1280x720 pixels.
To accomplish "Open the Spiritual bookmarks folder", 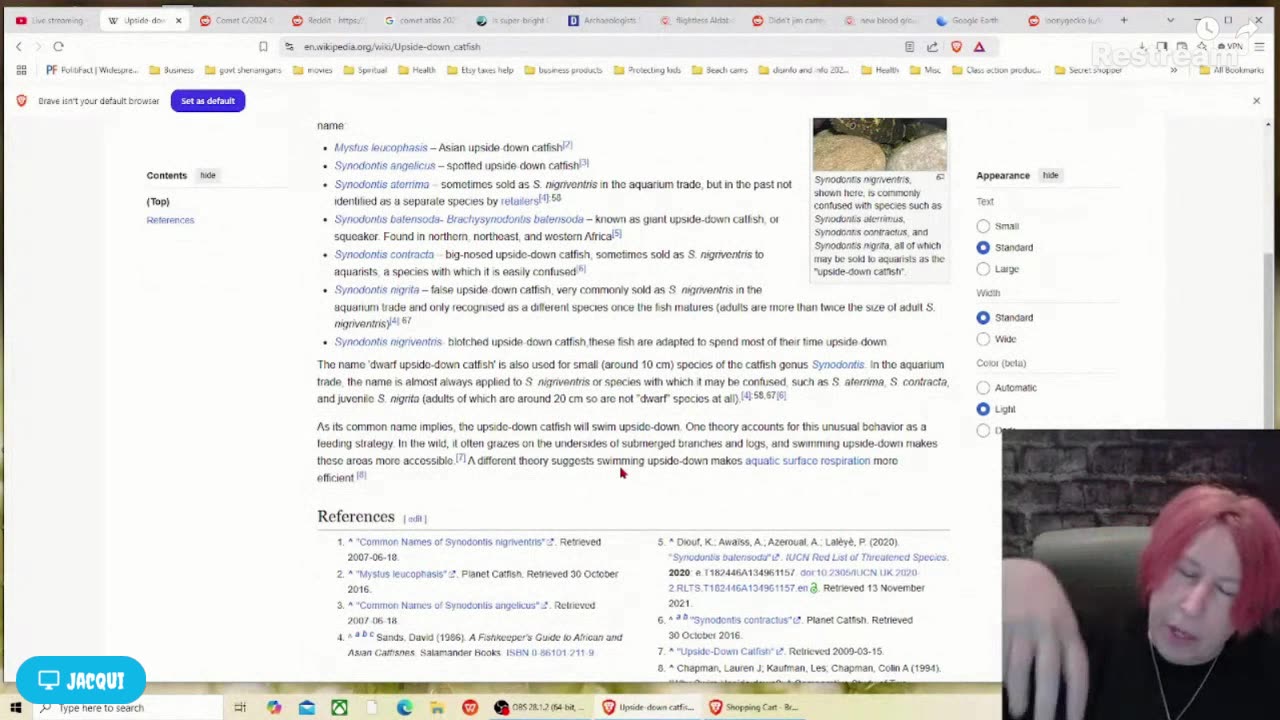I will click(364, 70).
